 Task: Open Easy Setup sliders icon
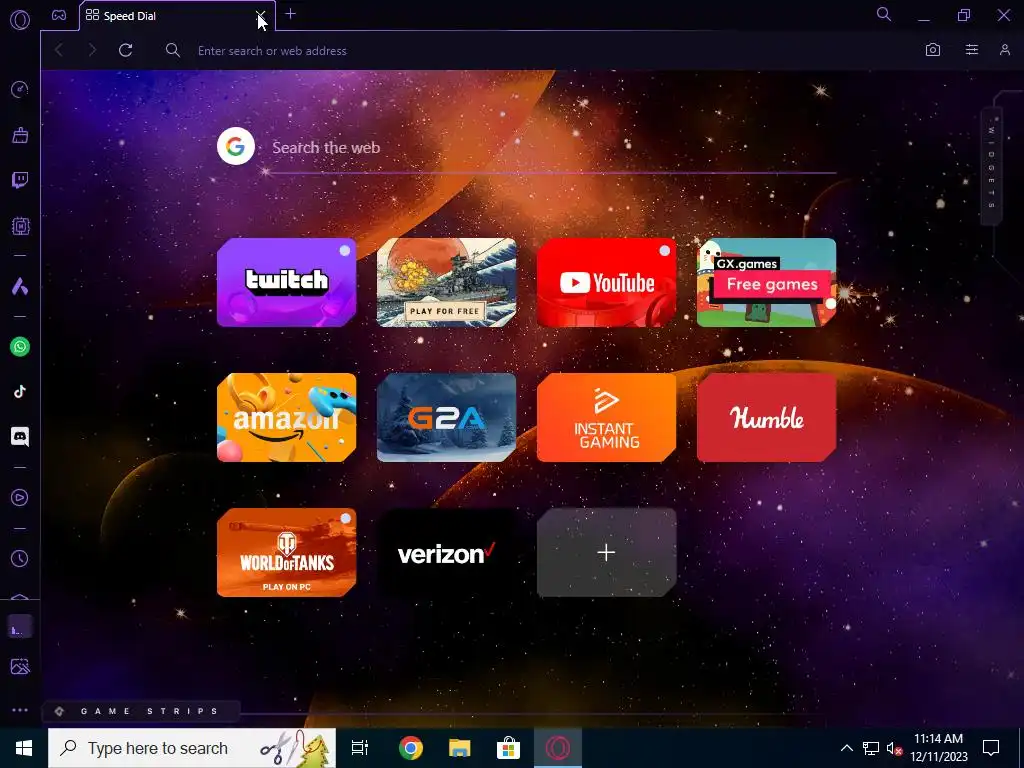point(972,50)
